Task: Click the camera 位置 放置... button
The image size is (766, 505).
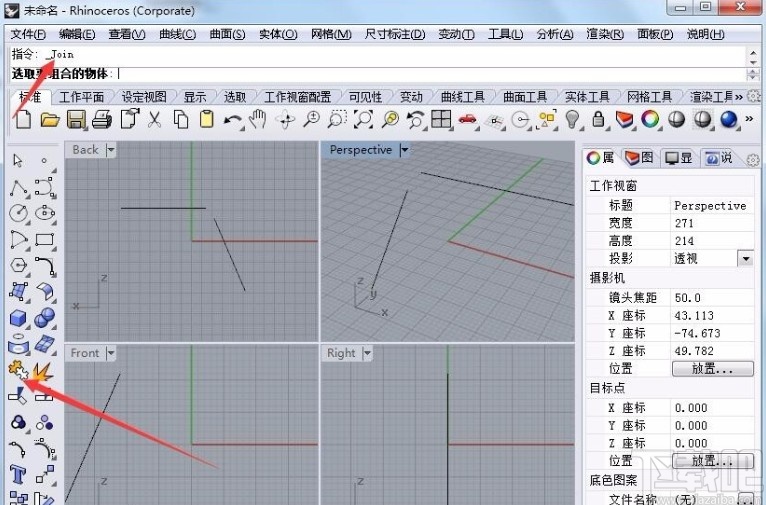Action: (713, 369)
